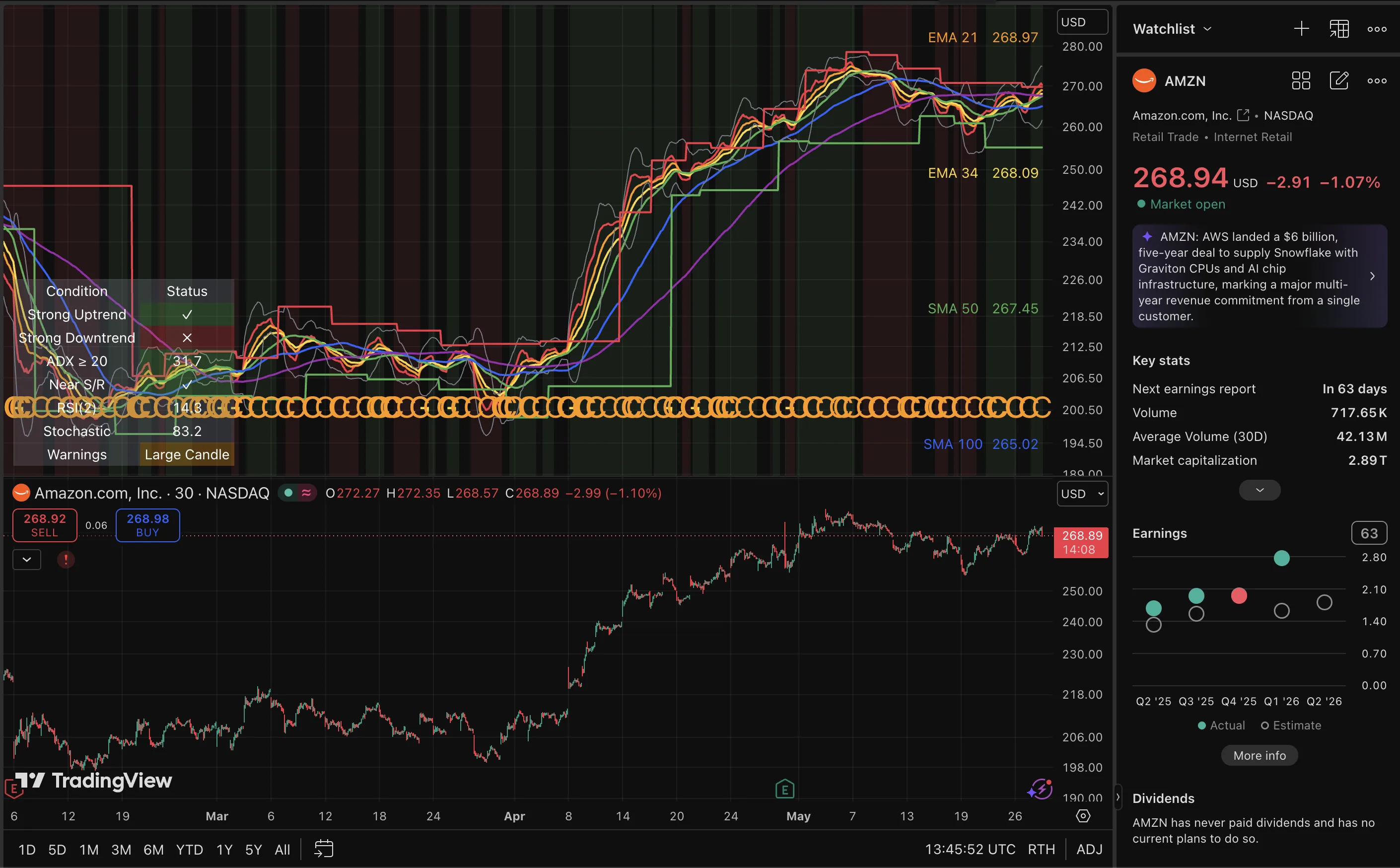This screenshot has height=868, width=1400.
Task: Select the 1M time range
Action: point(89,849)
